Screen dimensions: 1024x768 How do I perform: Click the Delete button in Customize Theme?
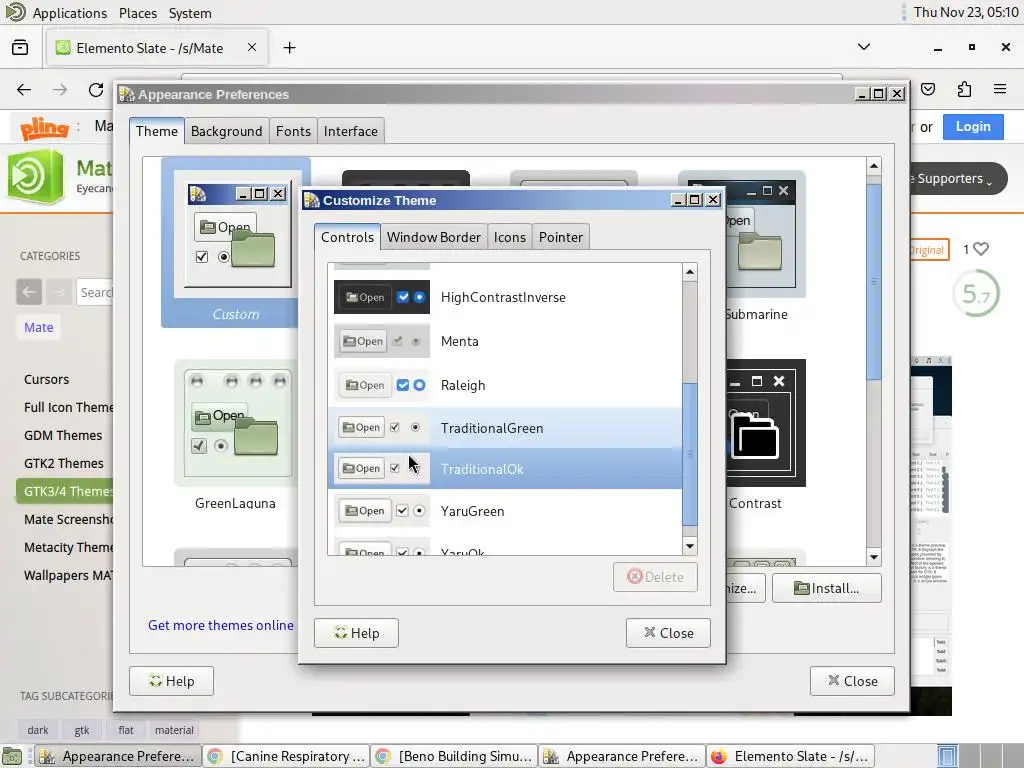coord(655,577)
